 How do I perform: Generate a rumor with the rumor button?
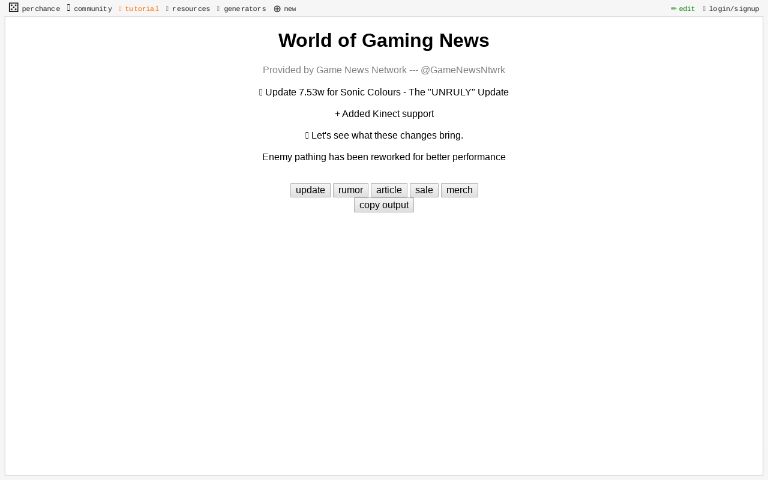click(x=351, y=190)
